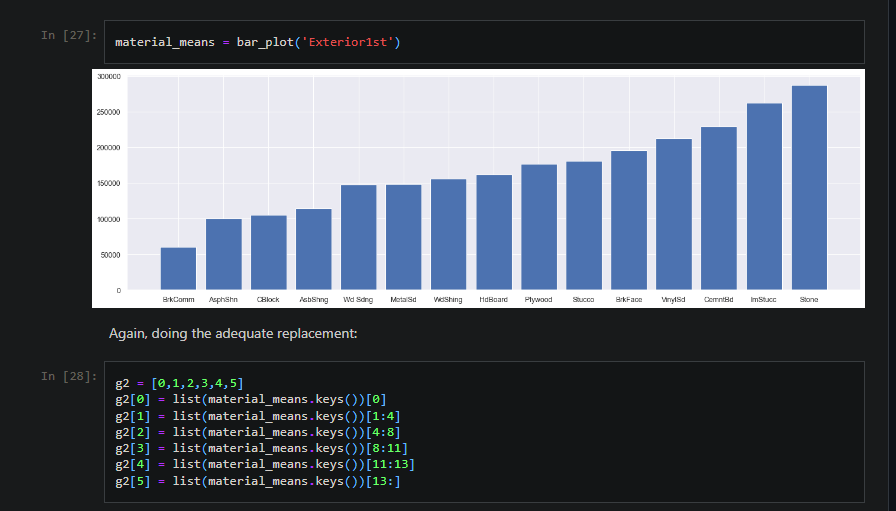Click the code line with slice [8:11]
Image resolution: width=896 pixels, height=511 pixels.
(262, 448)
